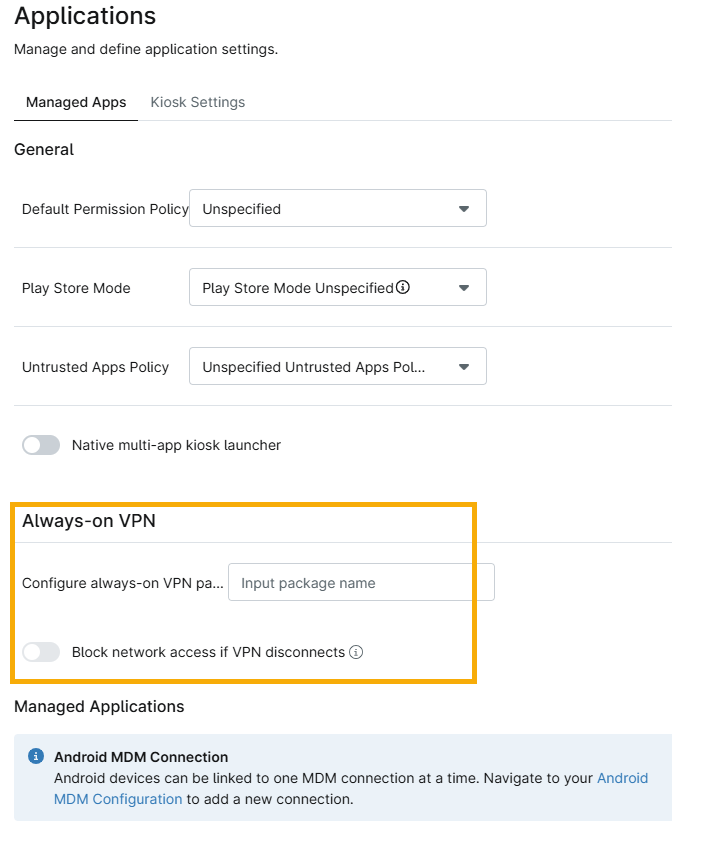Click the Configure always-on VPN package label
Viewport: 721px width, 850px height.
tap(122, 583)
